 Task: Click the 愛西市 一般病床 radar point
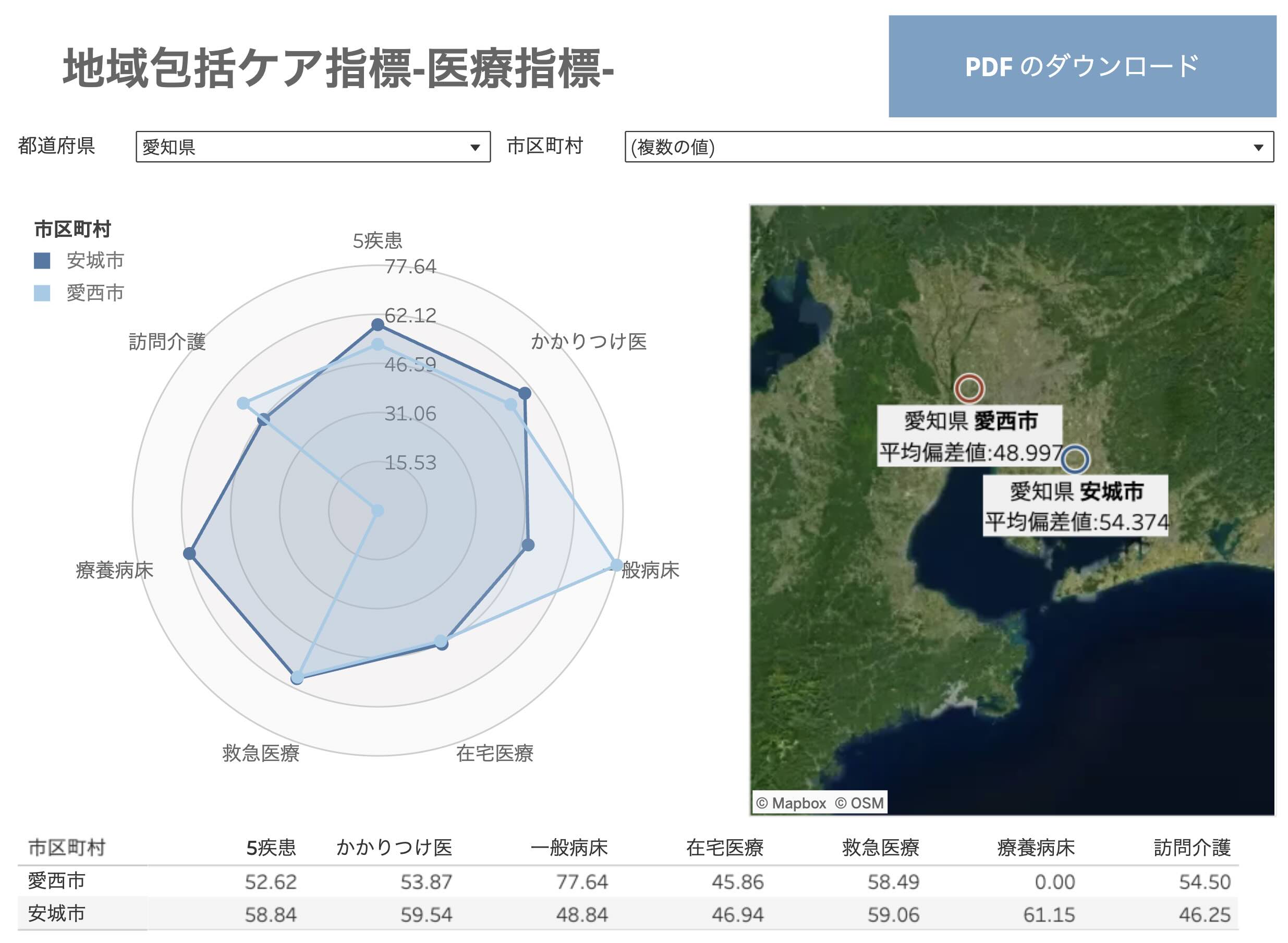coord(617,565)
